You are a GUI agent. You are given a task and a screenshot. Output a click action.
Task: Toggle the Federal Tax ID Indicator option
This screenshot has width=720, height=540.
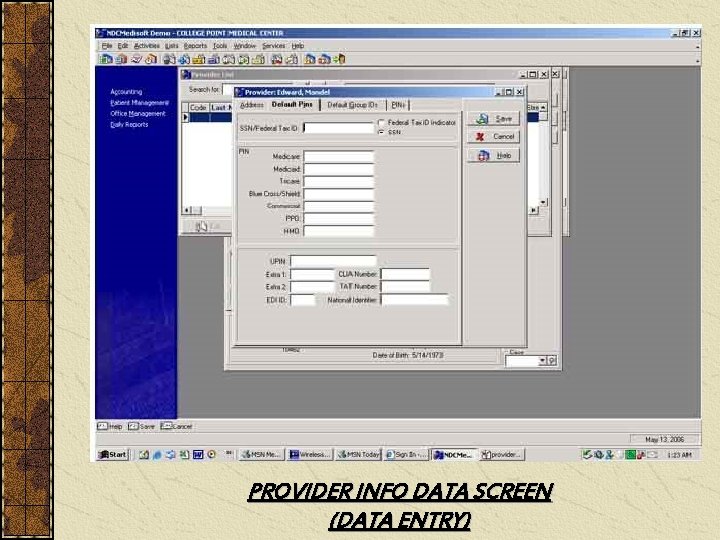tap(381, 123)
